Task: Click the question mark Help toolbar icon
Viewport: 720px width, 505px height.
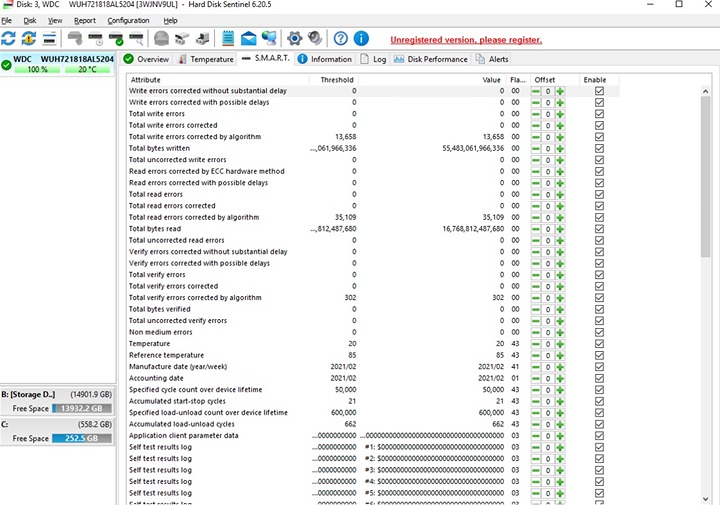Action: pos(340,39)
